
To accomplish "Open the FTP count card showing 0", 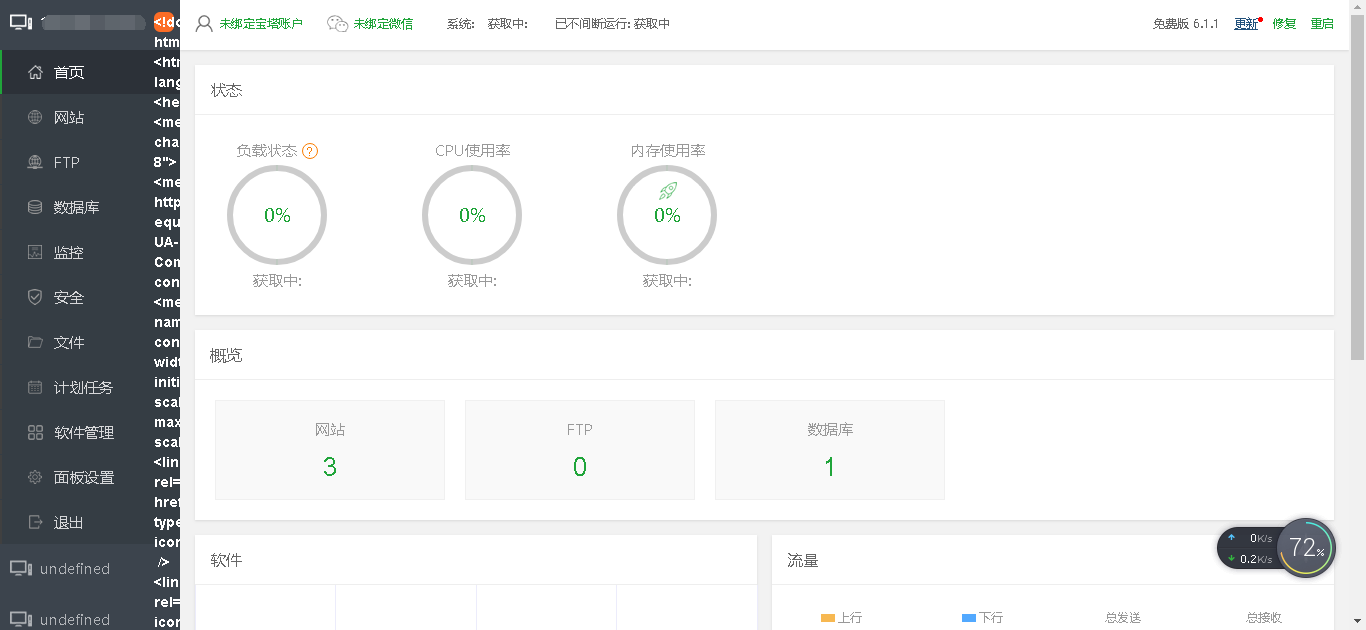I will point(580,450).
